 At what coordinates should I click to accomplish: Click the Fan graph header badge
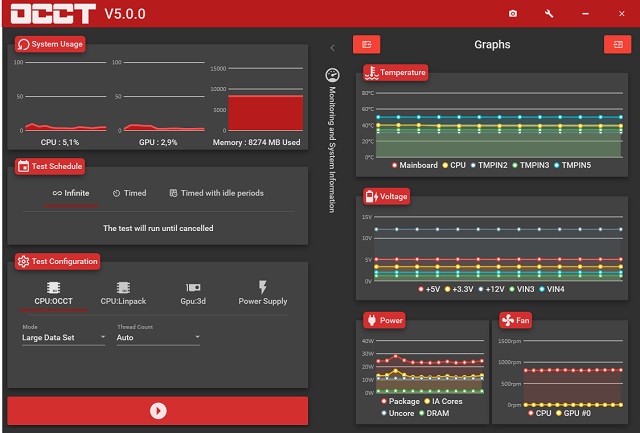516,320
